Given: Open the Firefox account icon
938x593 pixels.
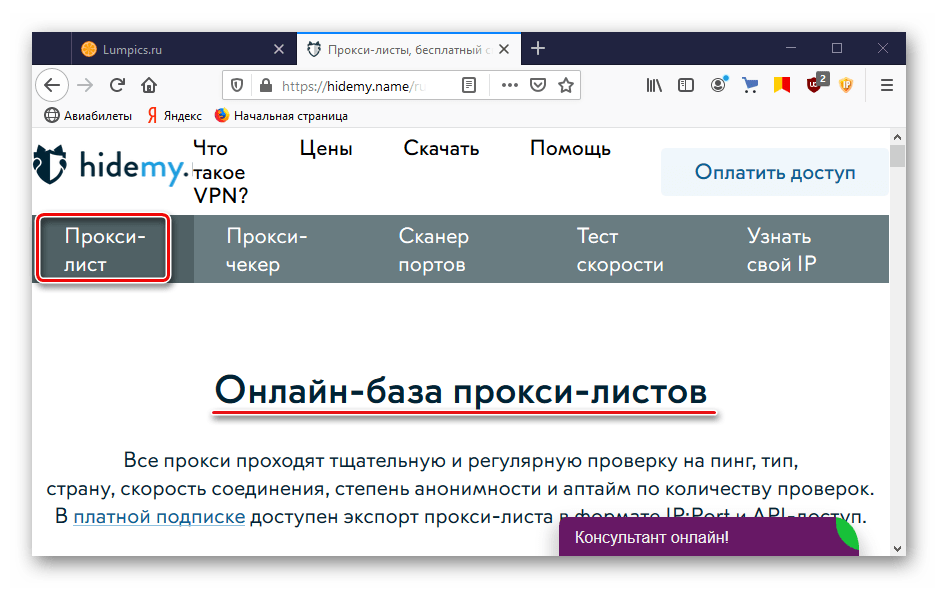Looking at the screenshot, I should click(718, 86).
